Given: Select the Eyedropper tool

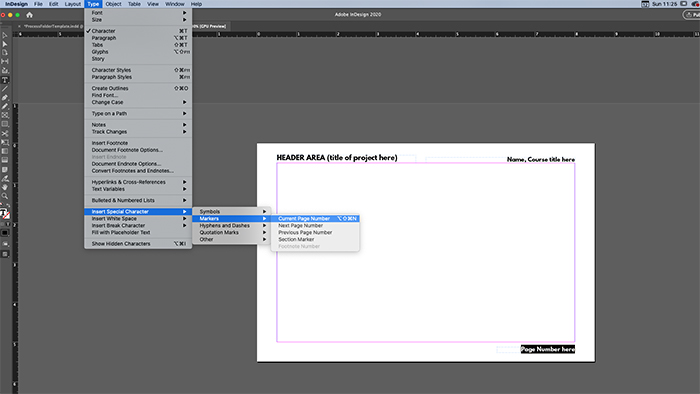Looking at the screenshot, I should click(5, 178).
